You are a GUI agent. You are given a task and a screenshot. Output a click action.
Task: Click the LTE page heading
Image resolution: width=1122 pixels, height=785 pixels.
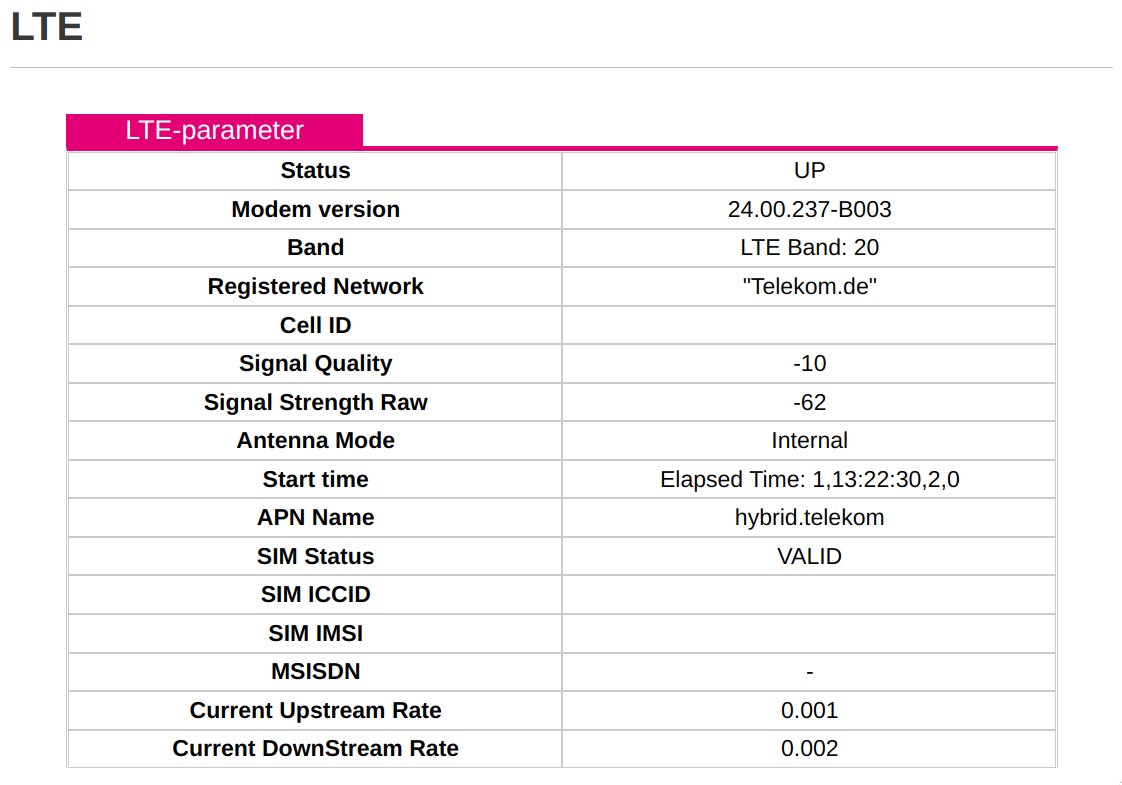(x=47, y=26)
